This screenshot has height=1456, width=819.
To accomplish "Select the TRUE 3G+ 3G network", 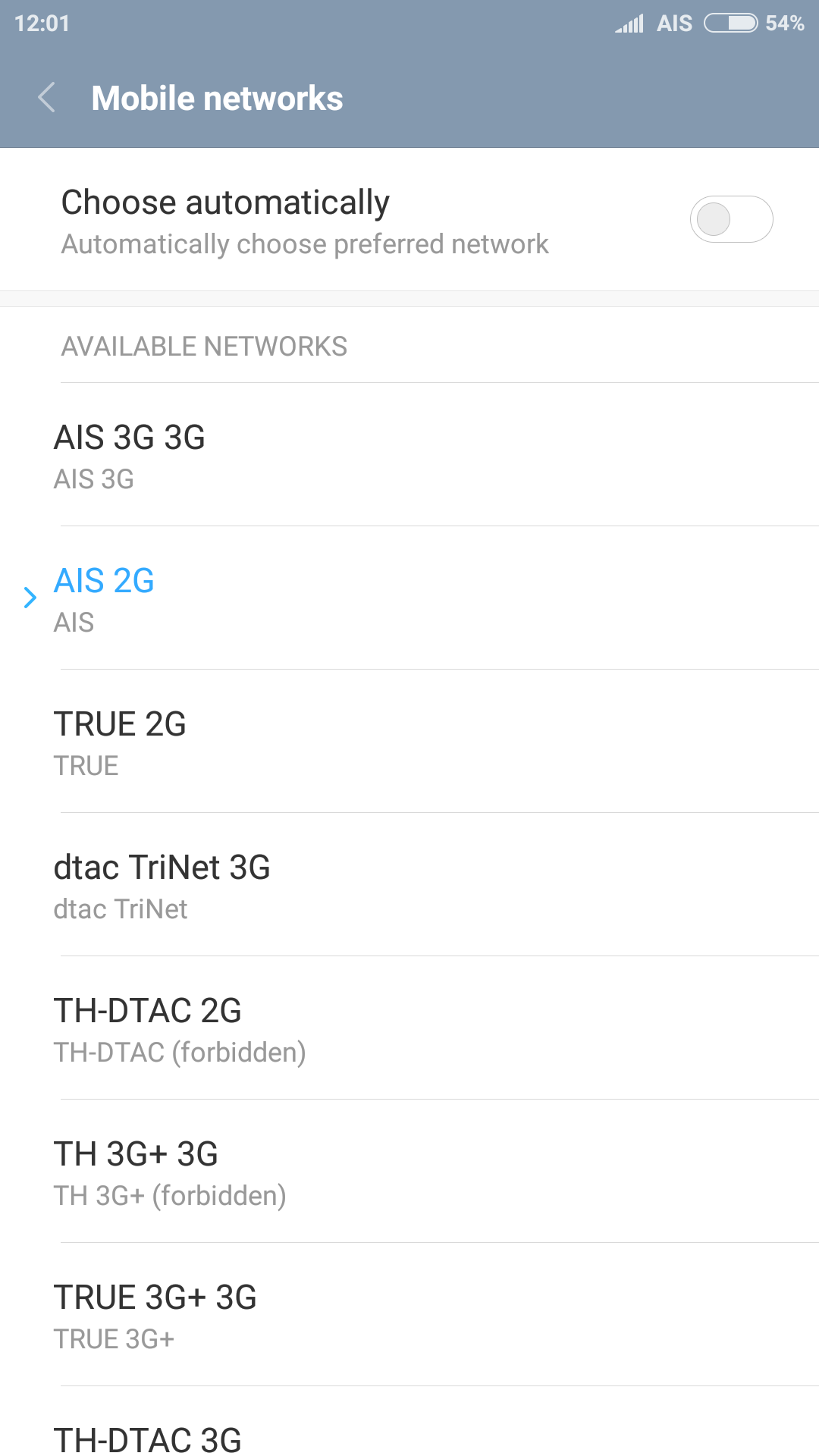I will [x=409, y=1316].
